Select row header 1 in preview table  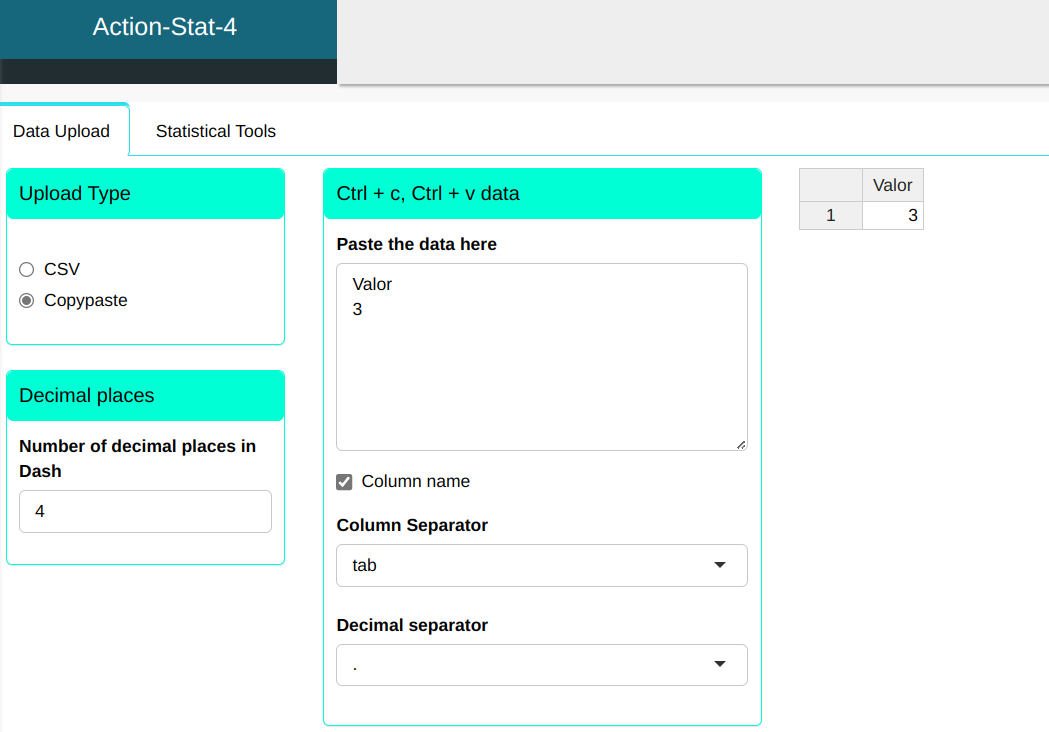pyautogui.click(x=830, y=215)
